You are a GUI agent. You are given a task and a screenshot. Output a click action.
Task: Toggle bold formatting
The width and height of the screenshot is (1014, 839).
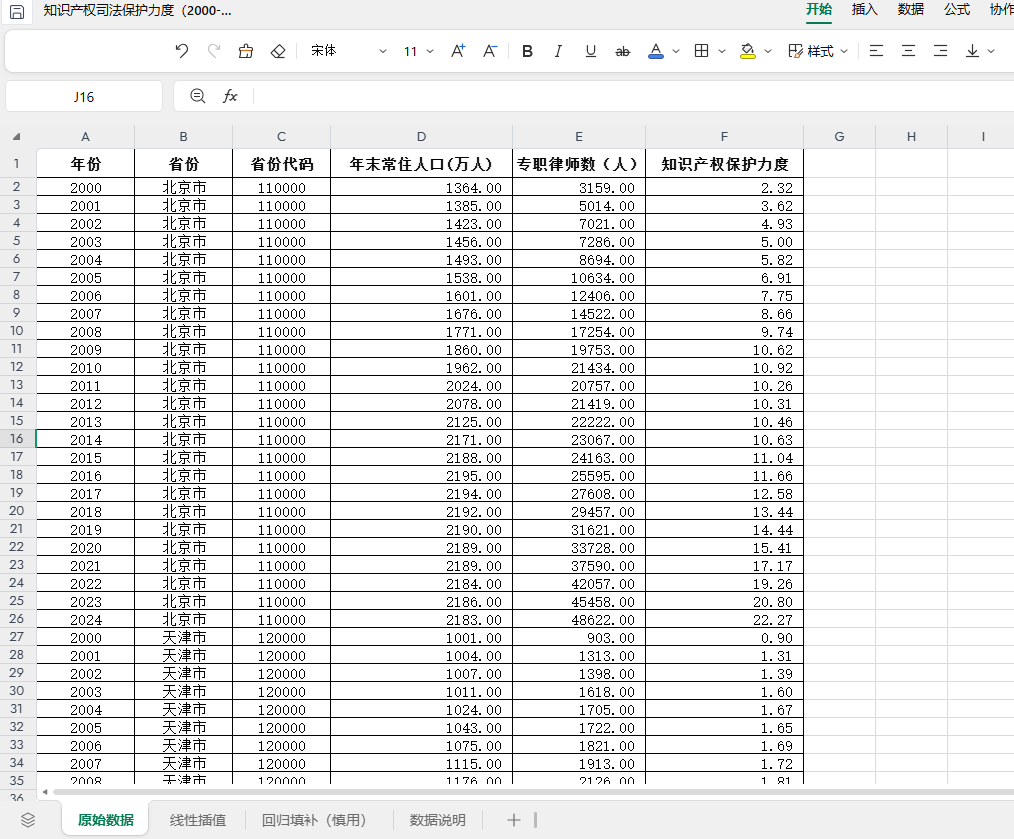point(527,51)
